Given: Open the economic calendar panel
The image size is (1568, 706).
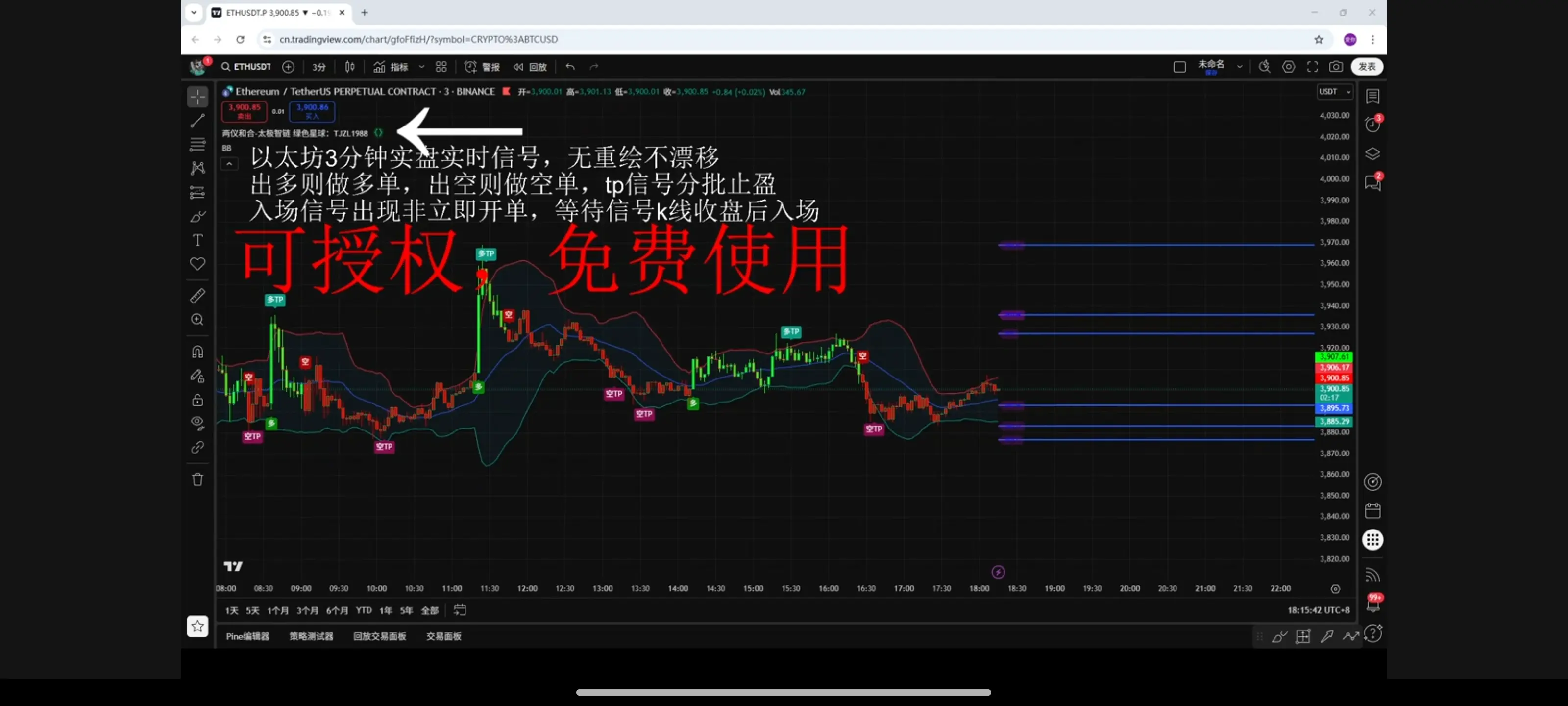Looking at the screenshot, I should pyautogui.click(x=1372, y=511).
